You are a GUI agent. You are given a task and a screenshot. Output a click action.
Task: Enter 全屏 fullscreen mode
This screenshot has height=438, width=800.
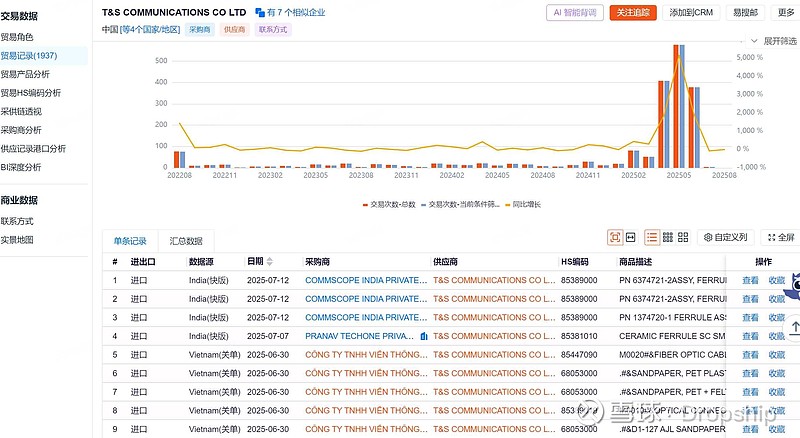pyautogui.click(x=781, y=237)
